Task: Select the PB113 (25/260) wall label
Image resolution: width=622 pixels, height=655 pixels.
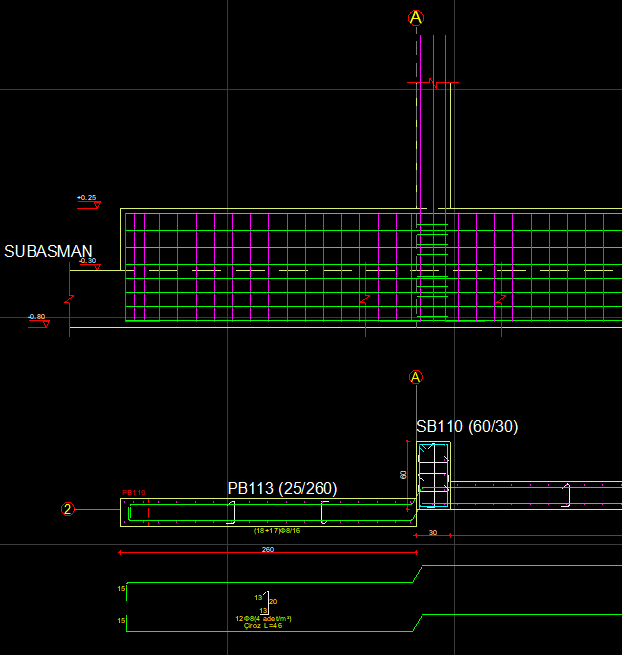Action: 282,488
